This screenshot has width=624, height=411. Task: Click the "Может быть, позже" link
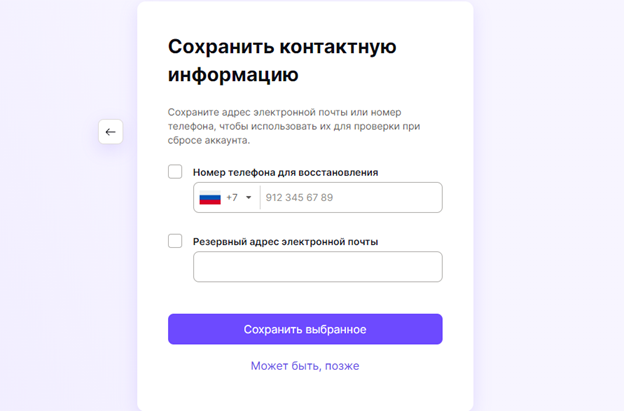tap(305, 366)
